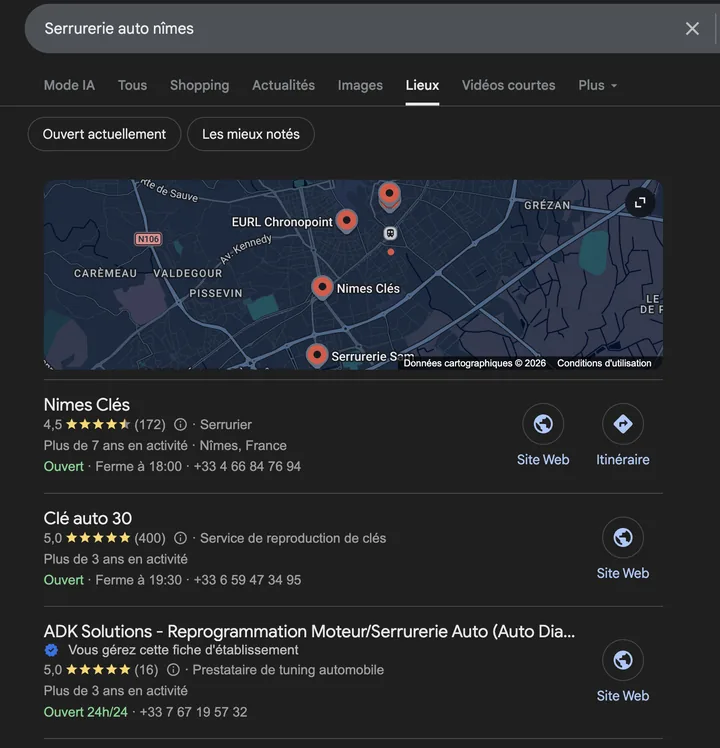Image resolution: width=720 pixels, height=748 pixels.
Task: Click ADK Solutions phone +33 7 67 19 57 32
Action: (193, 712)
